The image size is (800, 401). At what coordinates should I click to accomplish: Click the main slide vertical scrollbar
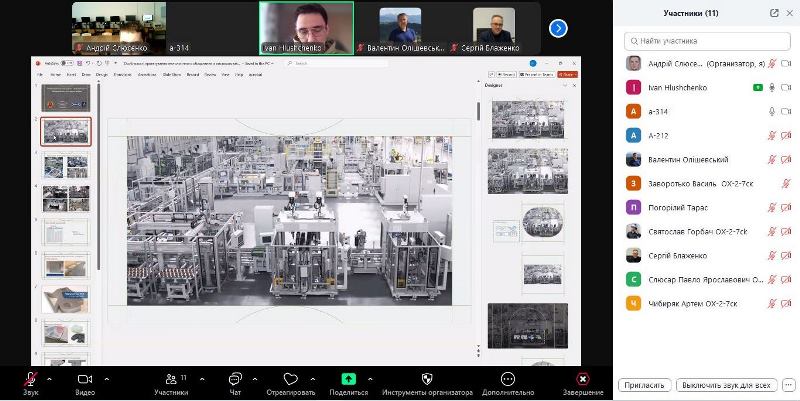478,111
